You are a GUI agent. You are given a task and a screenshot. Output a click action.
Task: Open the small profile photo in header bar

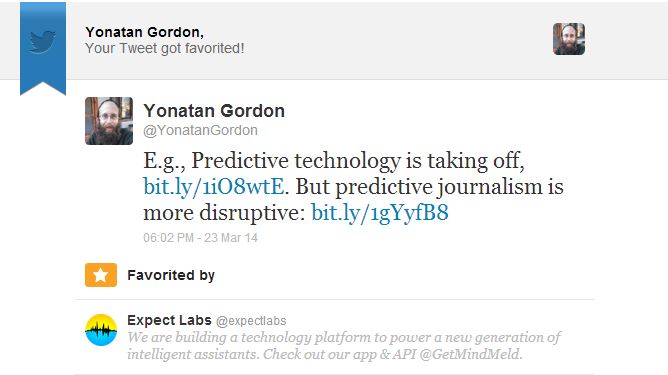[569, 39]
